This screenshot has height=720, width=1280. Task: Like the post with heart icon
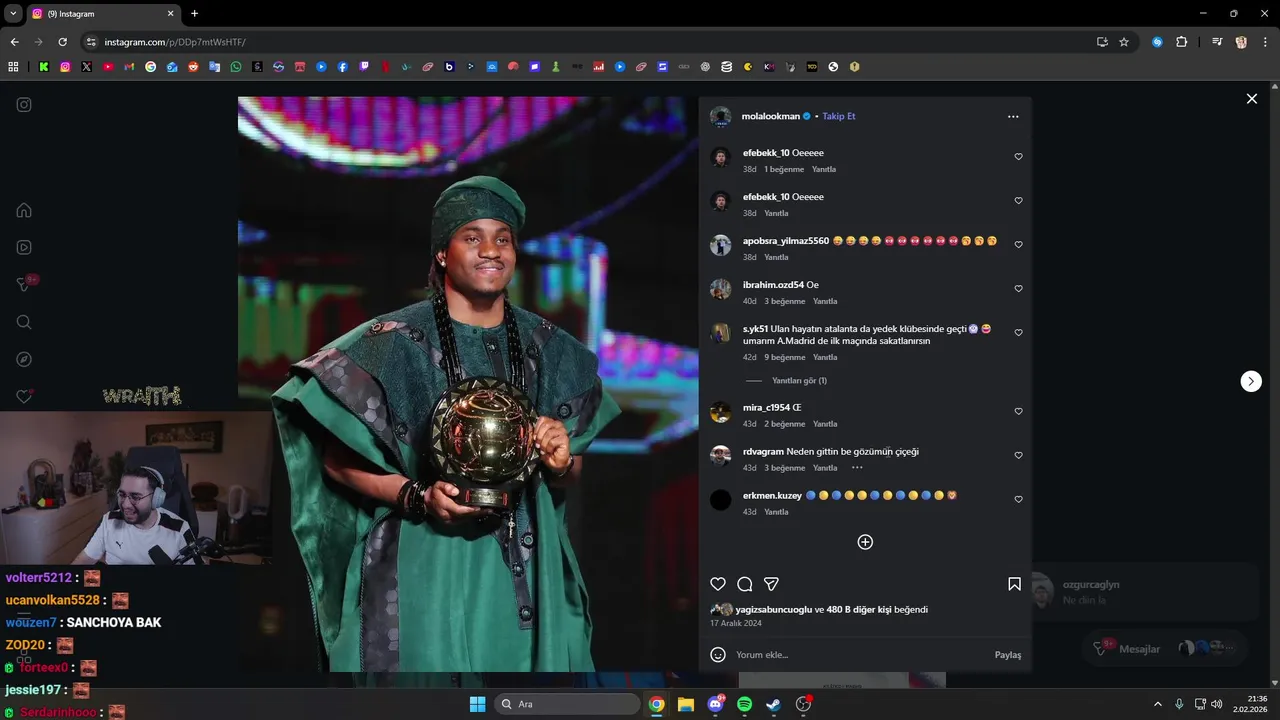coord(717,584)
